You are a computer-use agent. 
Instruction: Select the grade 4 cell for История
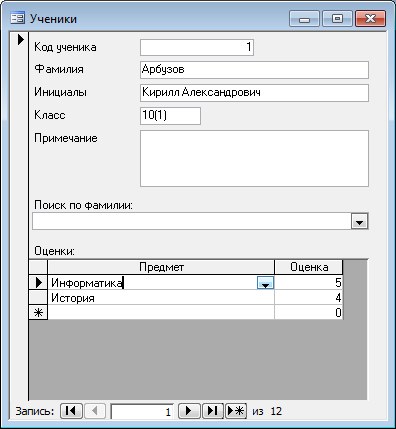point(309,297)
